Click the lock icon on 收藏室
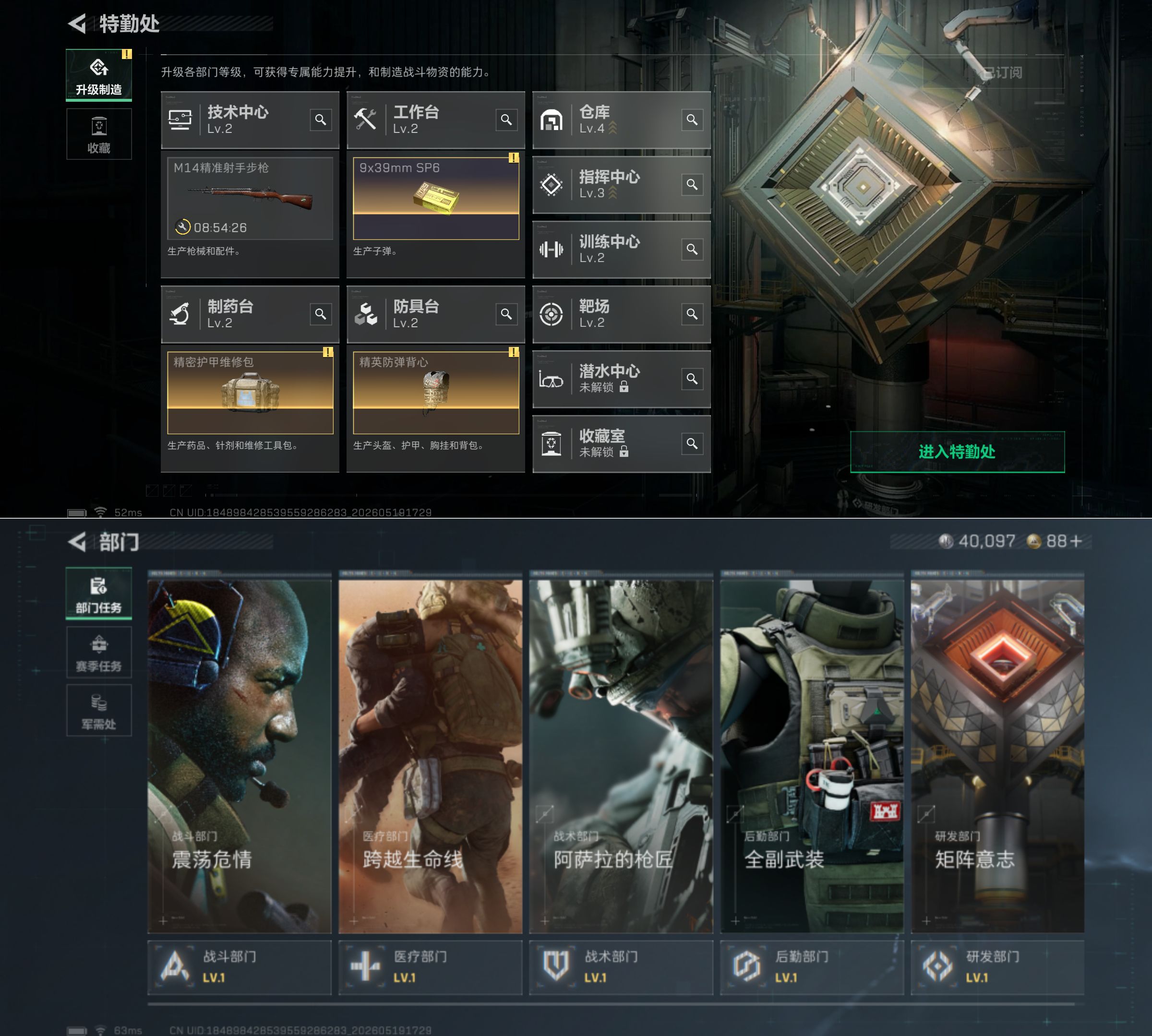The width and height of the screenshot is (1152, 1036). pyautogui.click(x=624, y=452)
